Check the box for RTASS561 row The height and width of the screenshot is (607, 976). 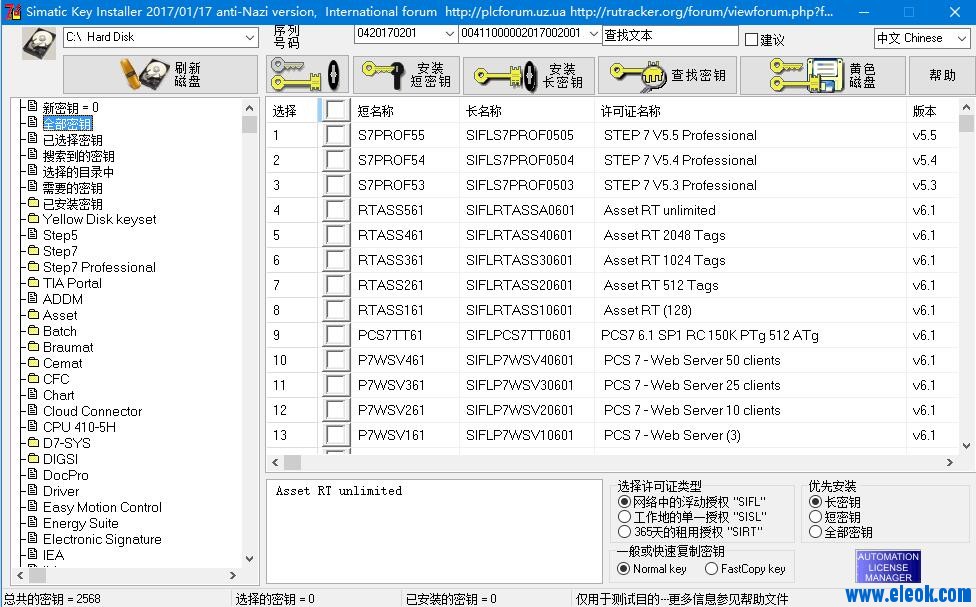pos(336,210)
